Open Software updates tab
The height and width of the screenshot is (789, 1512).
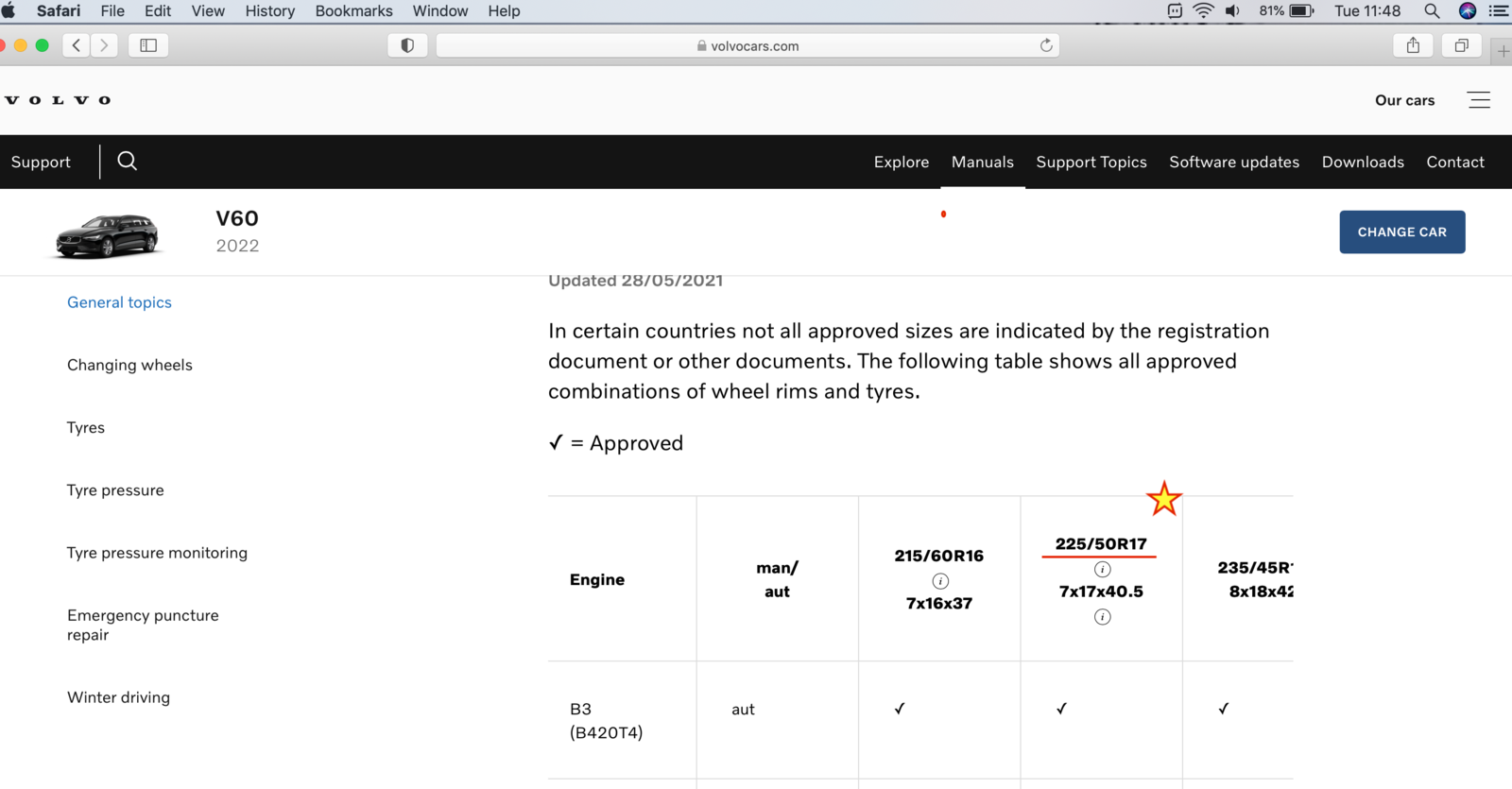1234,162
